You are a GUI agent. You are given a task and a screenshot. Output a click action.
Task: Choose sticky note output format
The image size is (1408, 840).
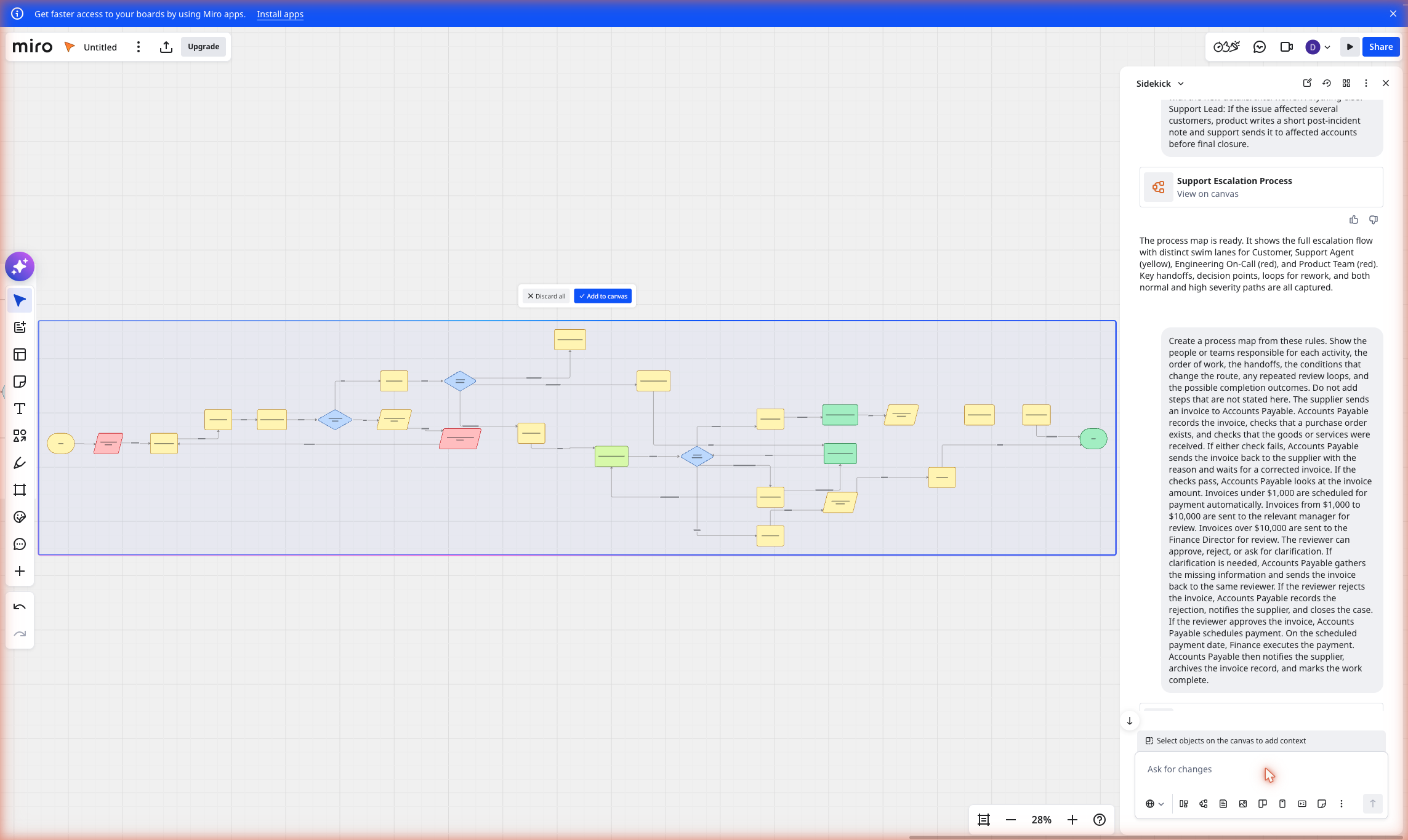coord(1322,804)
